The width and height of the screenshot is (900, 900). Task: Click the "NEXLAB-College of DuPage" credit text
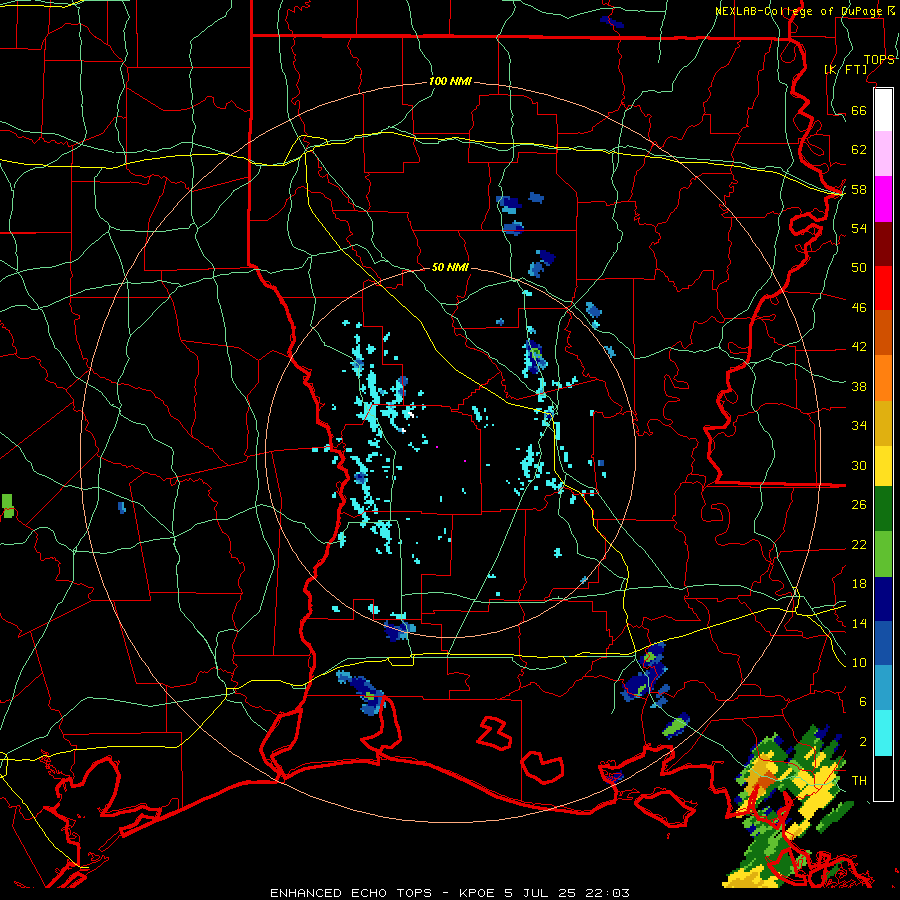800,11
